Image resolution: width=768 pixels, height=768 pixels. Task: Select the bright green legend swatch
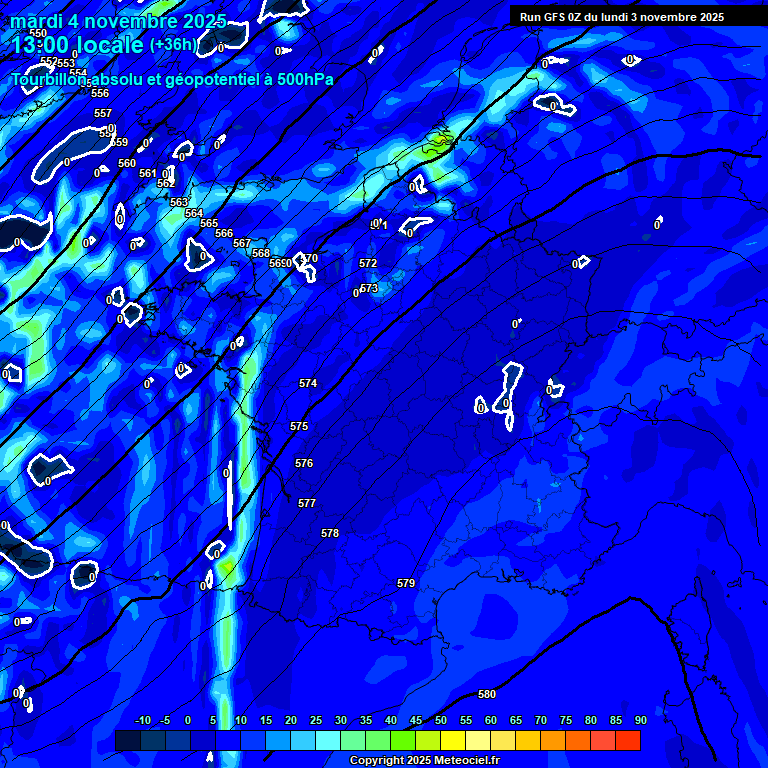403,741
